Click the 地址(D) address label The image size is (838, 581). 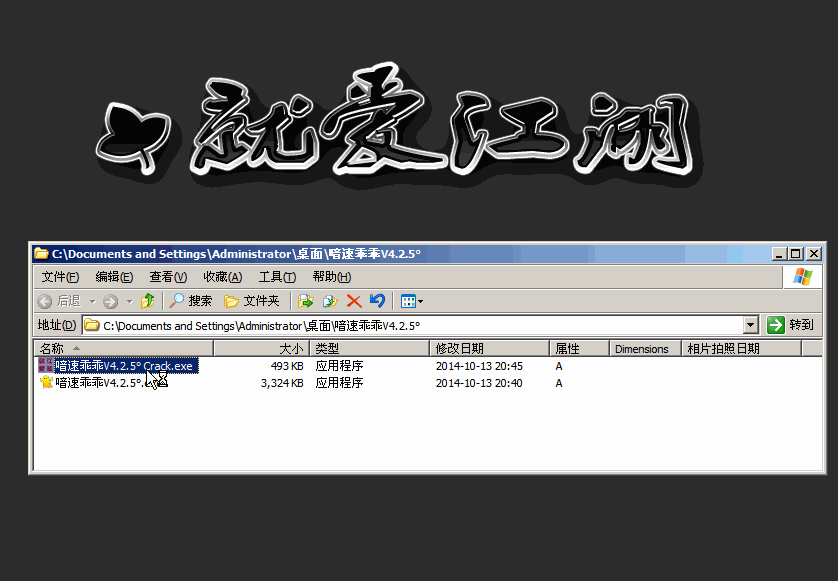click(x=57, y=325)
